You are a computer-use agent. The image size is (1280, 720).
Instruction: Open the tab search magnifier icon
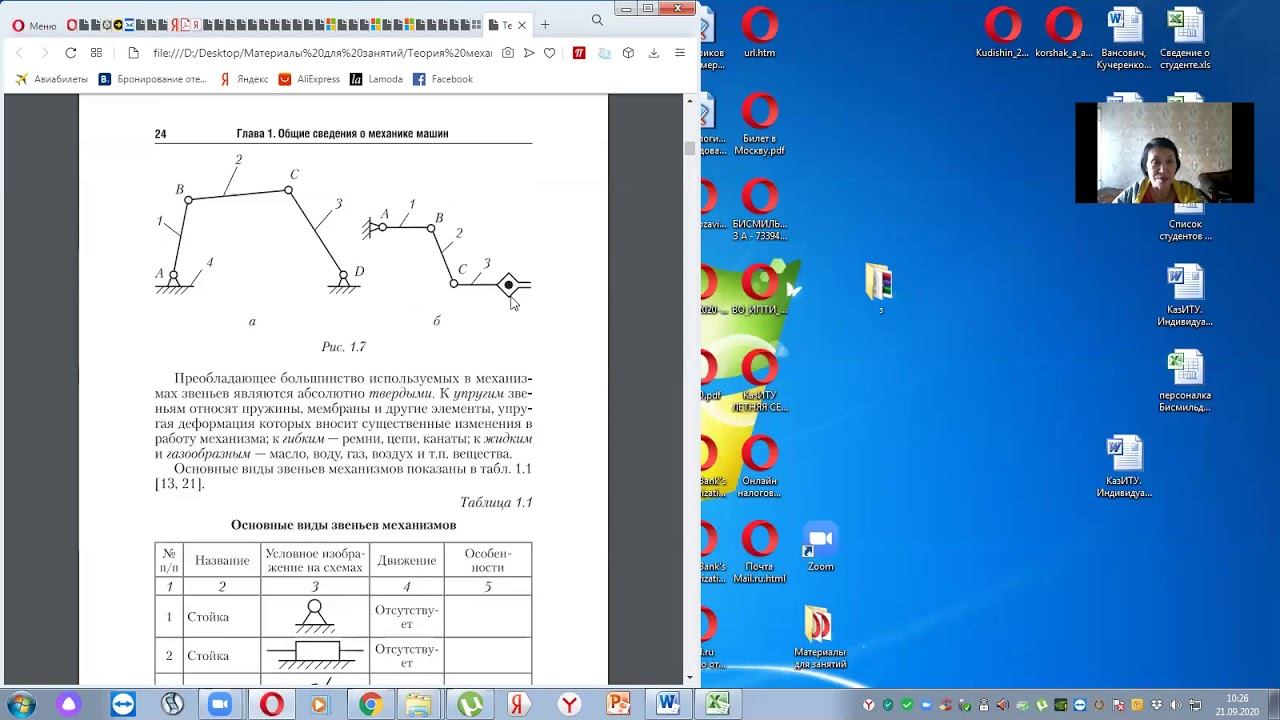coord(597,20)
